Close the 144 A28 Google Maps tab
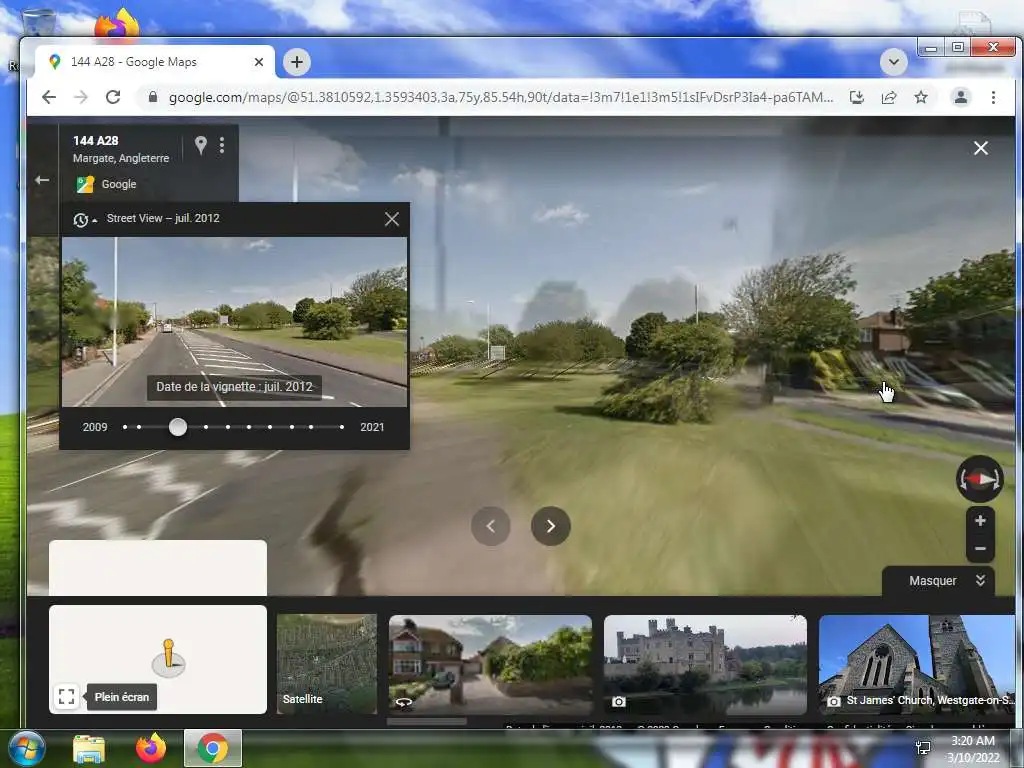 tap(259, 62)
